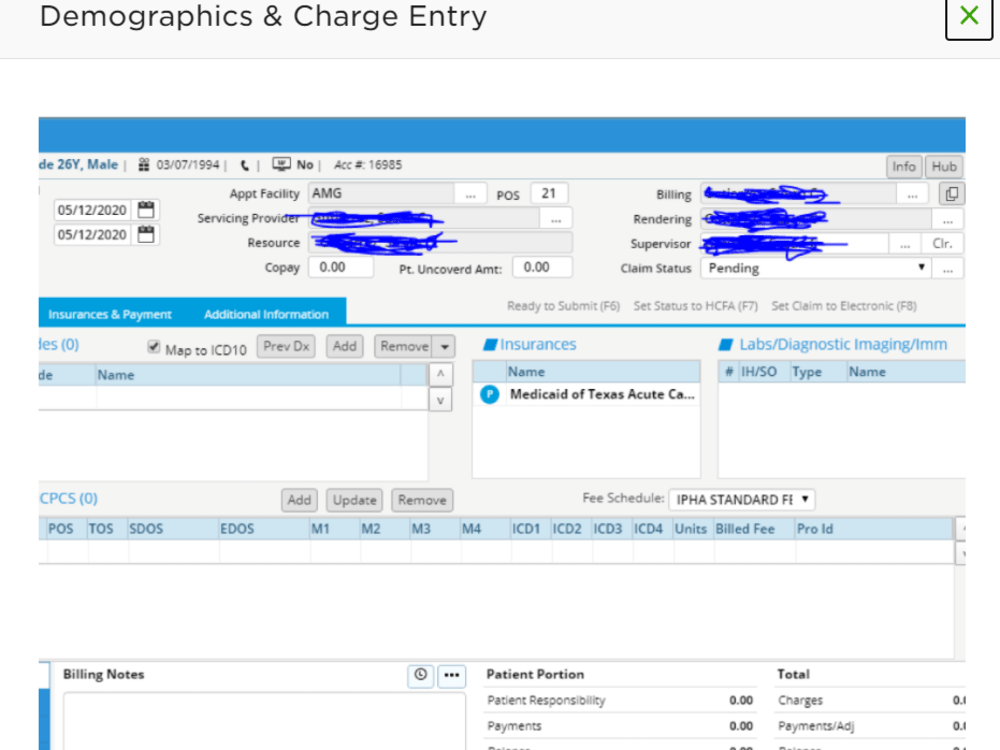1000x750 pixels.
Task: Click Remove in CPT/HCPCS section
Action: (x=422, y=500)
